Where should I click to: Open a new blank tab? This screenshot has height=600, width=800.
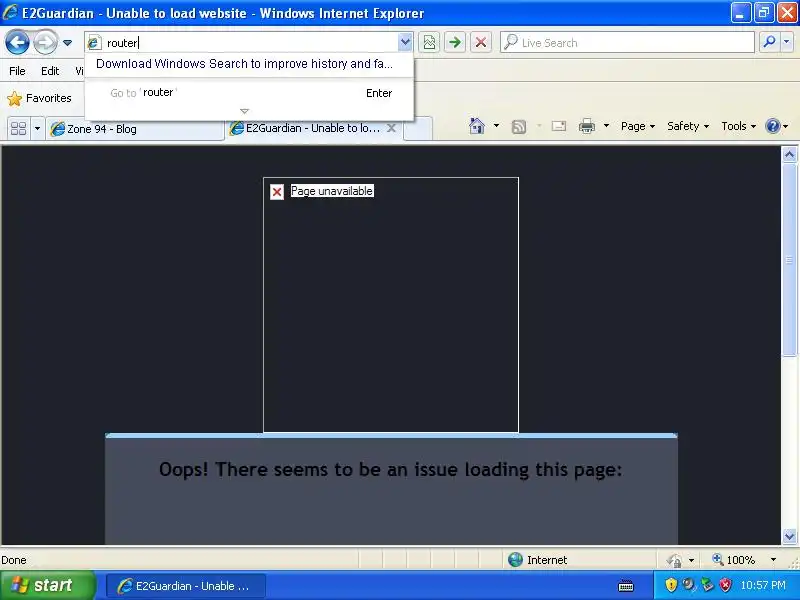(x=418, y=129)
